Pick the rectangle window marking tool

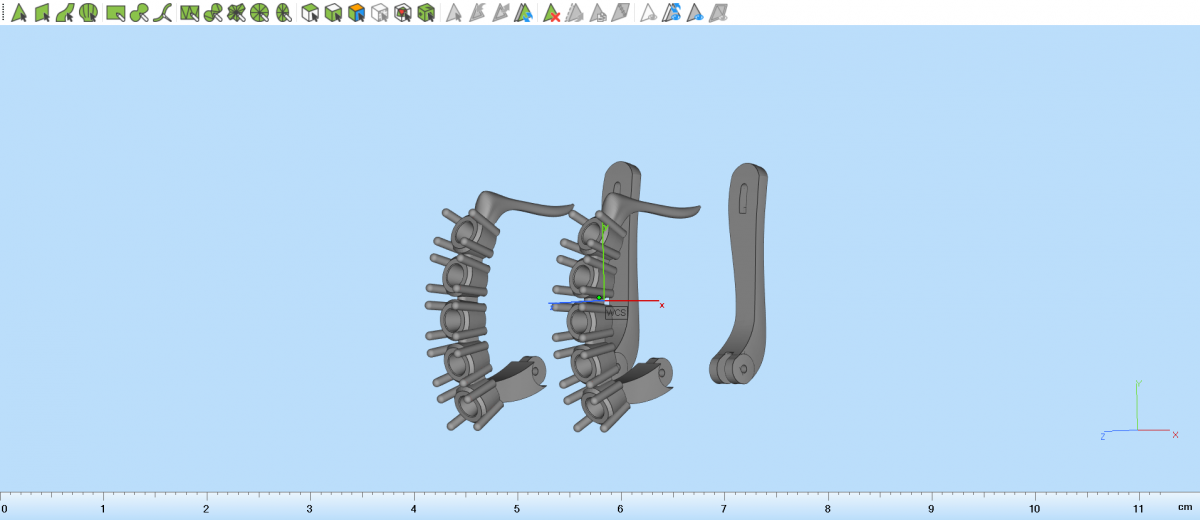tap(115, 13)
